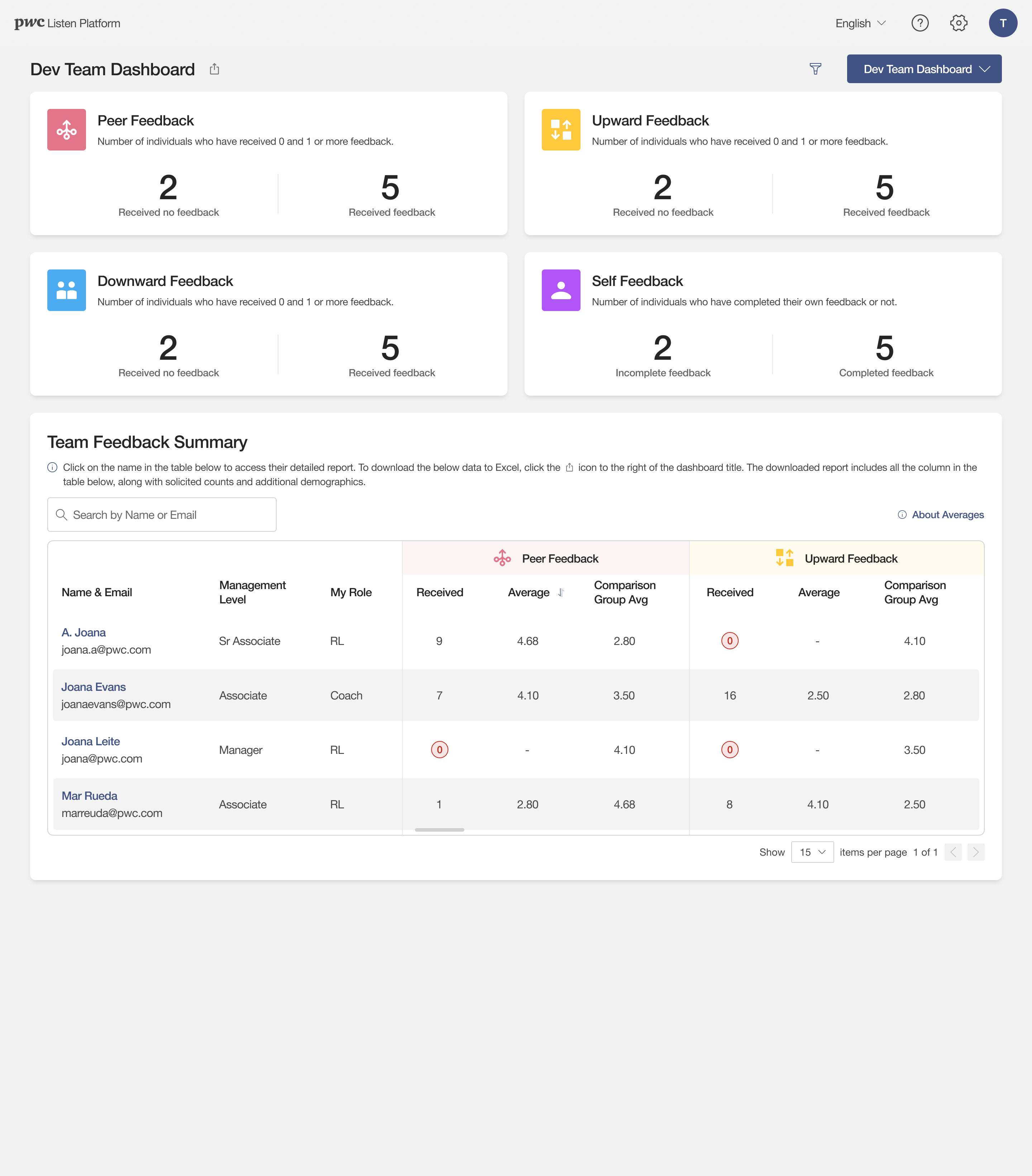Click Upward Feedback 'Received no feedback' count
This screenshot has height=1176, width=1032.
coord(663,187)
